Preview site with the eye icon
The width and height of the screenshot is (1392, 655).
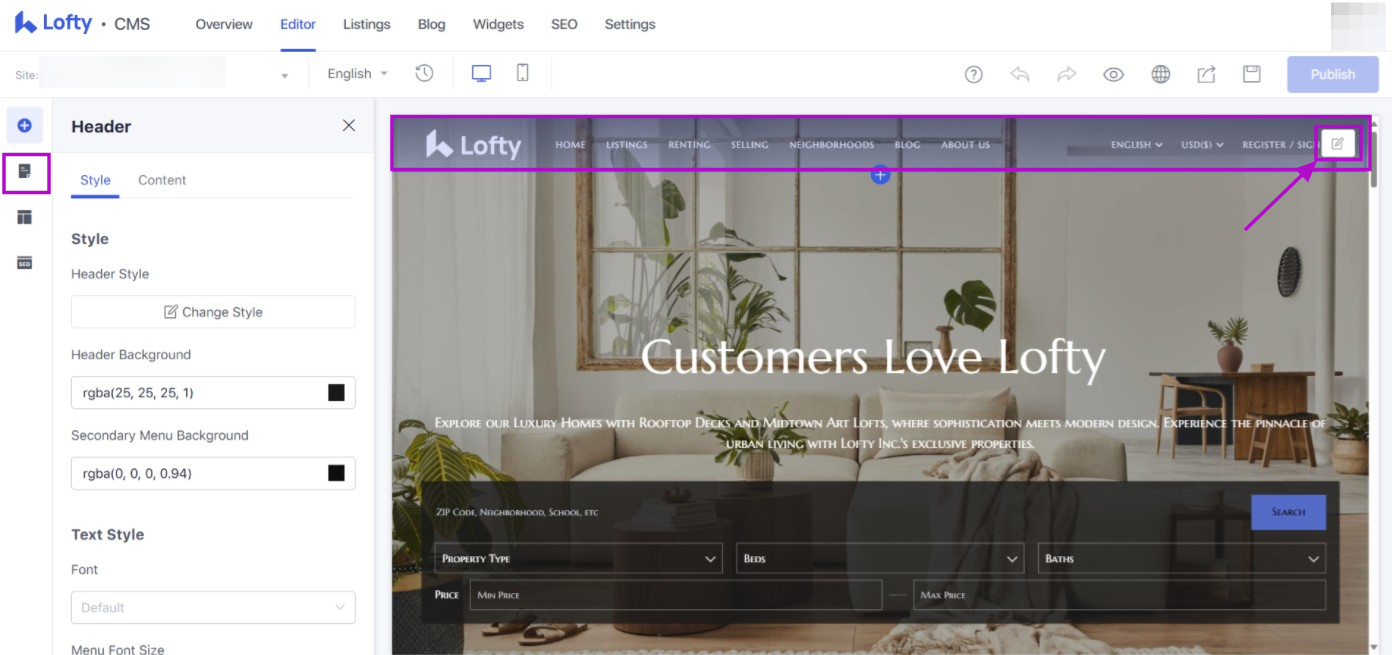click(1113, 74)
